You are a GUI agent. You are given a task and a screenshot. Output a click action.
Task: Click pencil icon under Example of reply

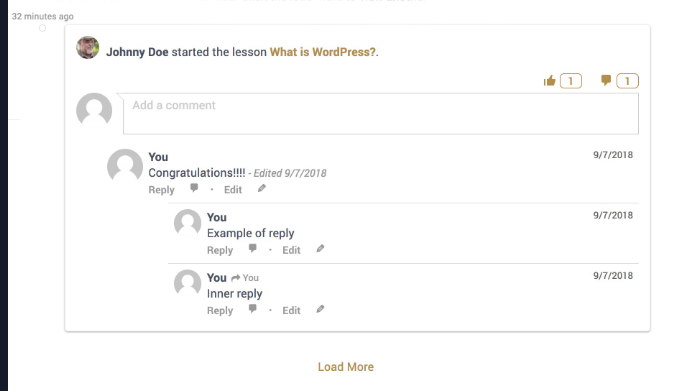(x=320, y=249)
